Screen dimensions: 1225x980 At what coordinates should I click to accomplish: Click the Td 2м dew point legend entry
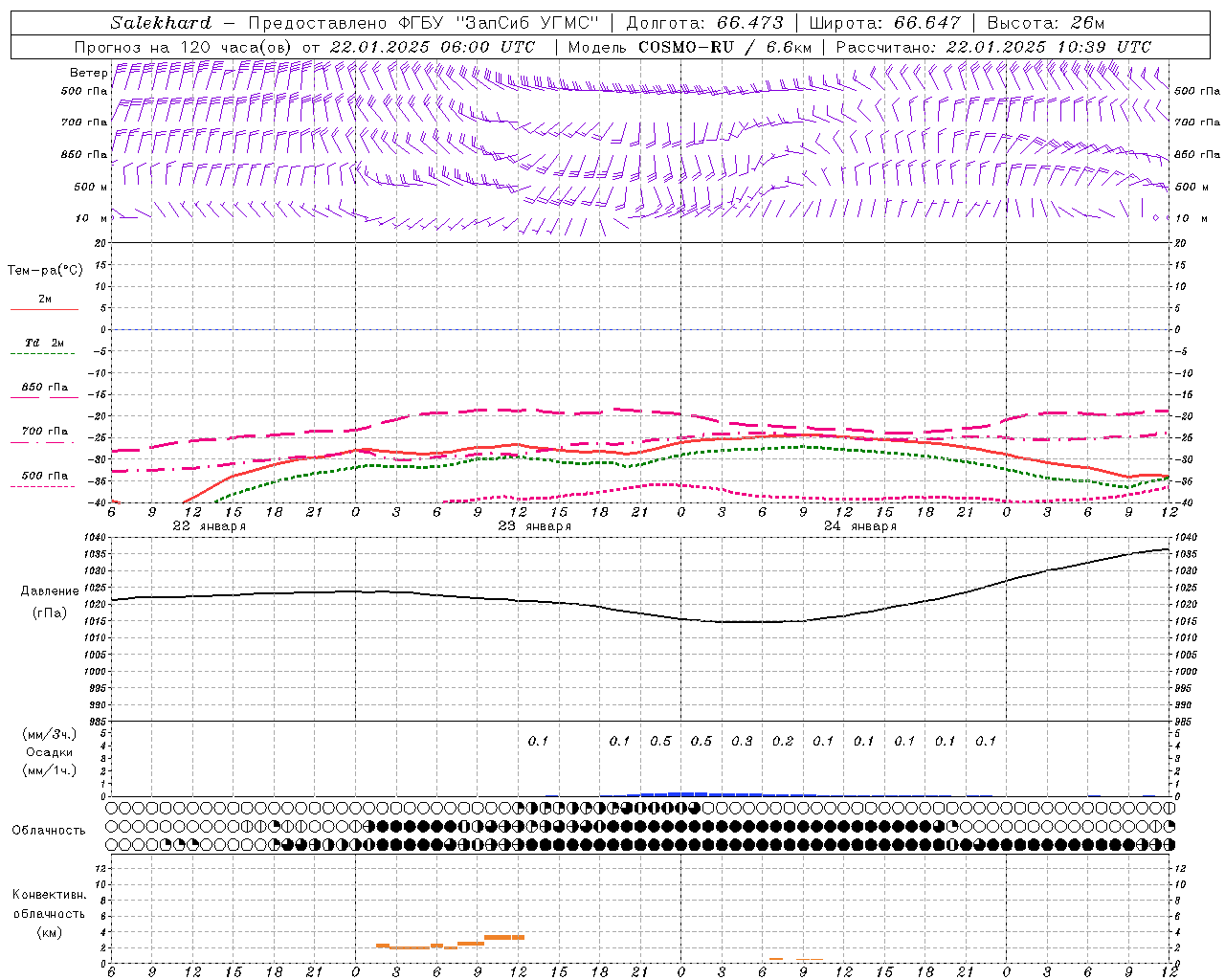pos(45,343)
